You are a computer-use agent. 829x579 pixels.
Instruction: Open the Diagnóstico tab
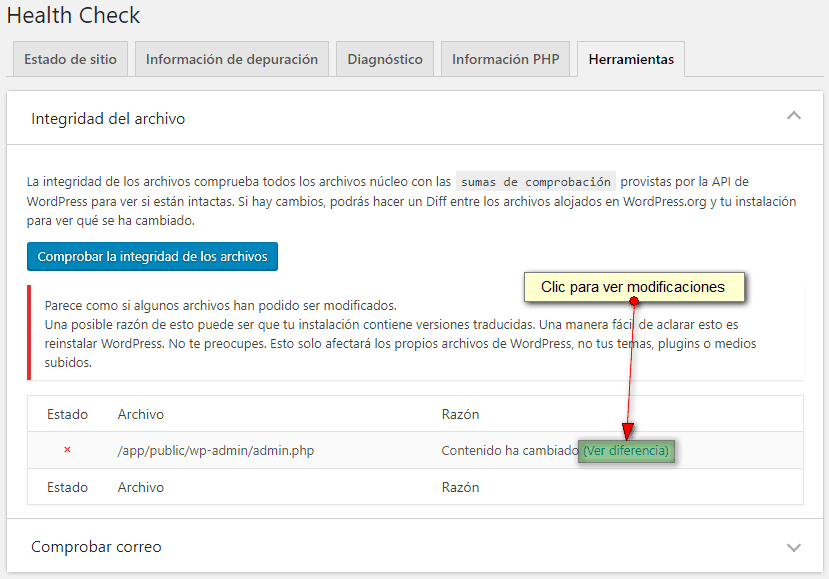(385, 59)
